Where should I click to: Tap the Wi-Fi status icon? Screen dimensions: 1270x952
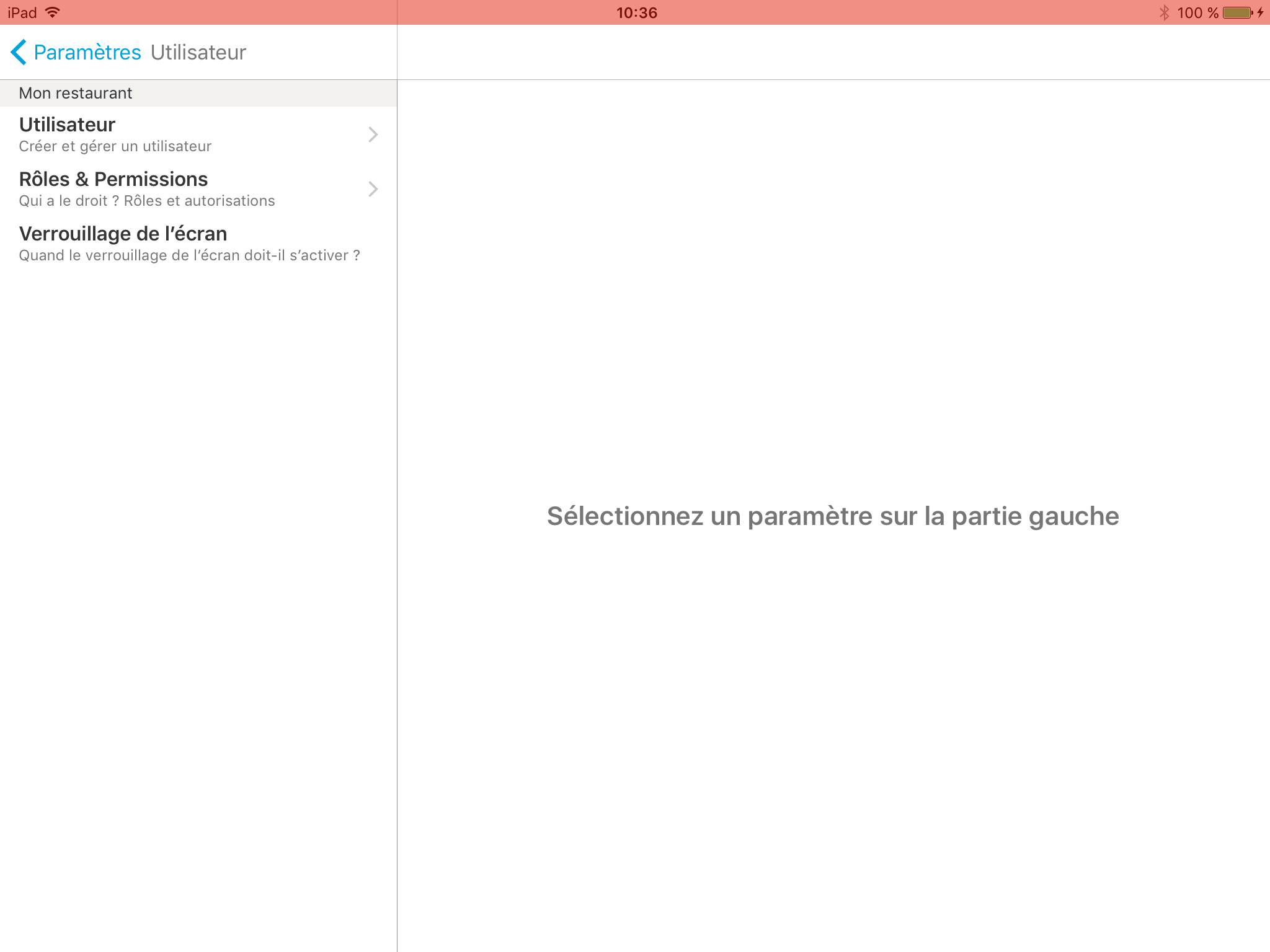click(53, 12)
